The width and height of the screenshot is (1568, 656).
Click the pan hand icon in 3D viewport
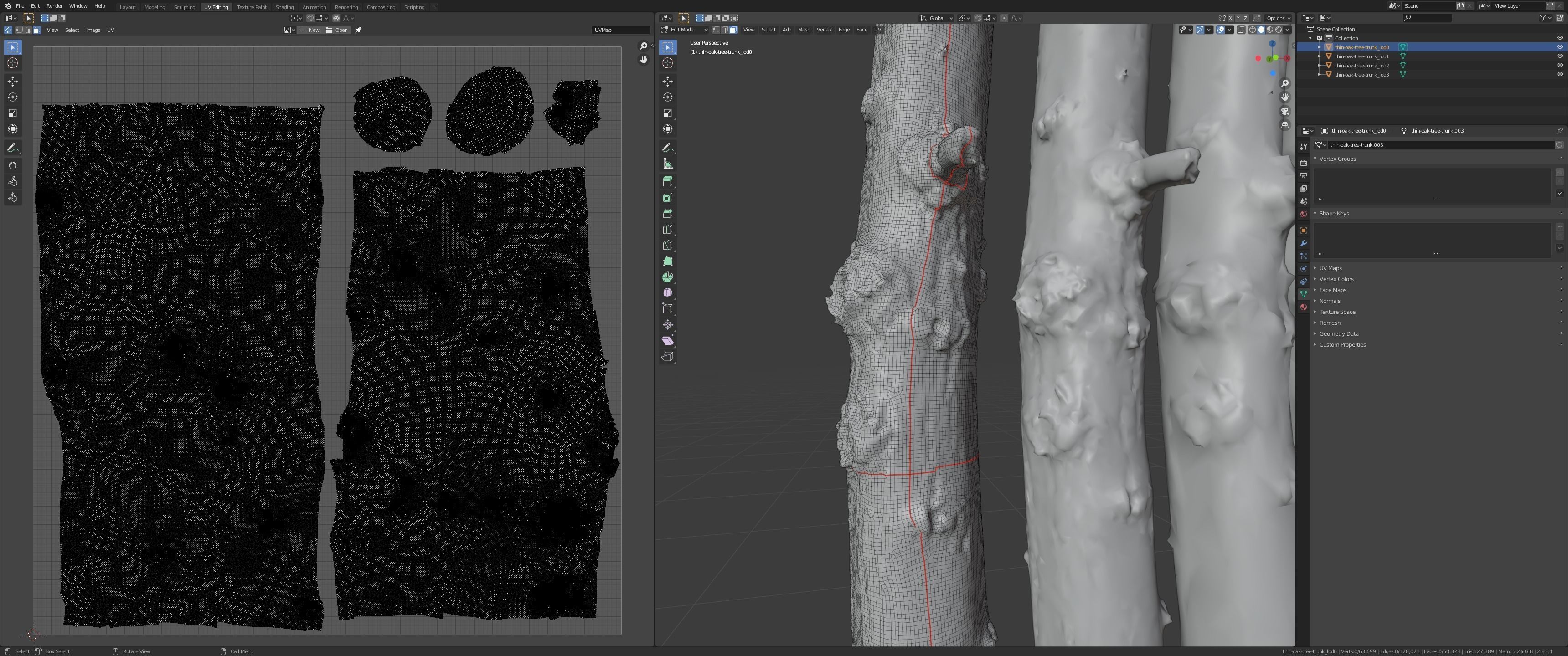pos(1285,97)
